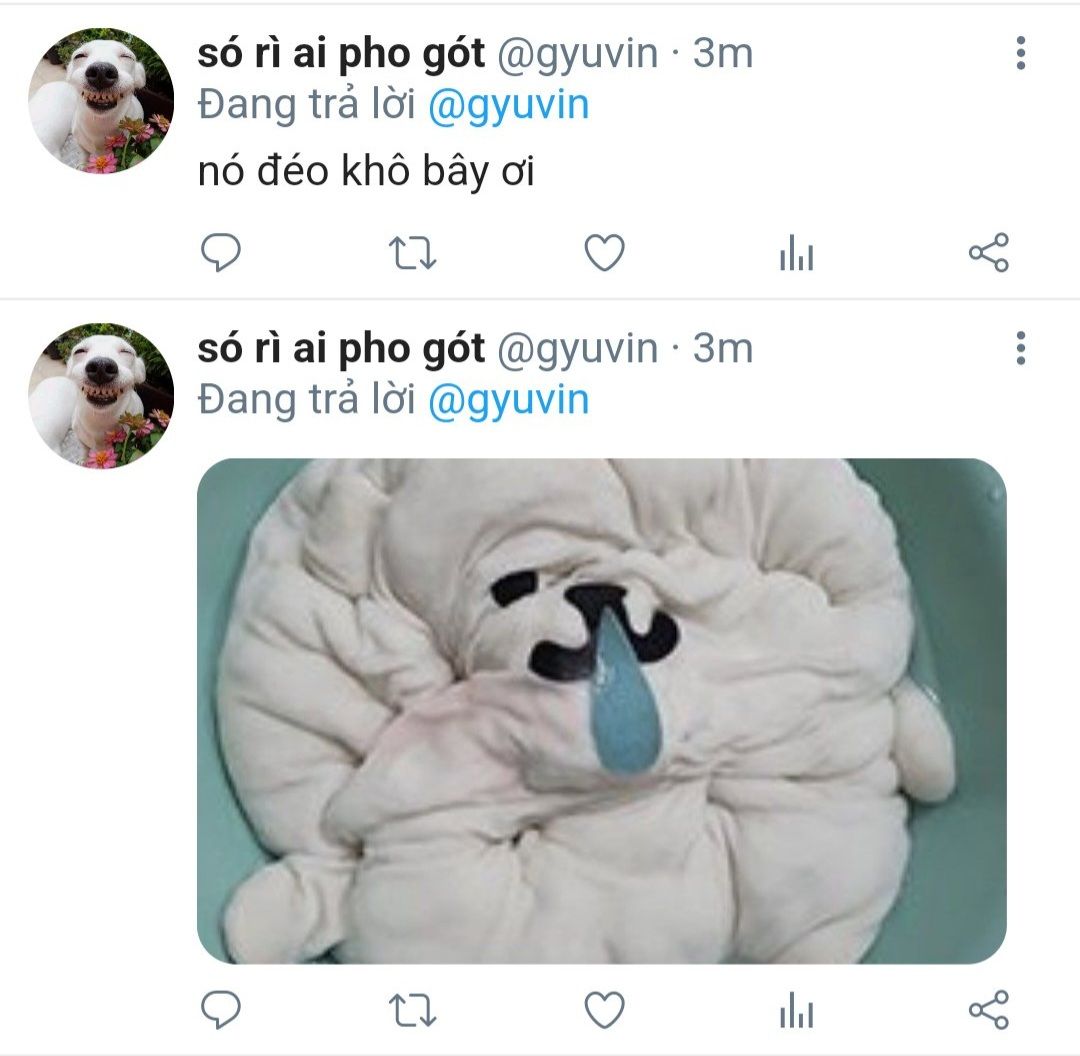Share the blanket image tweet
The width and height of the screenshot is (1080, 1056).
(988, 1009)
